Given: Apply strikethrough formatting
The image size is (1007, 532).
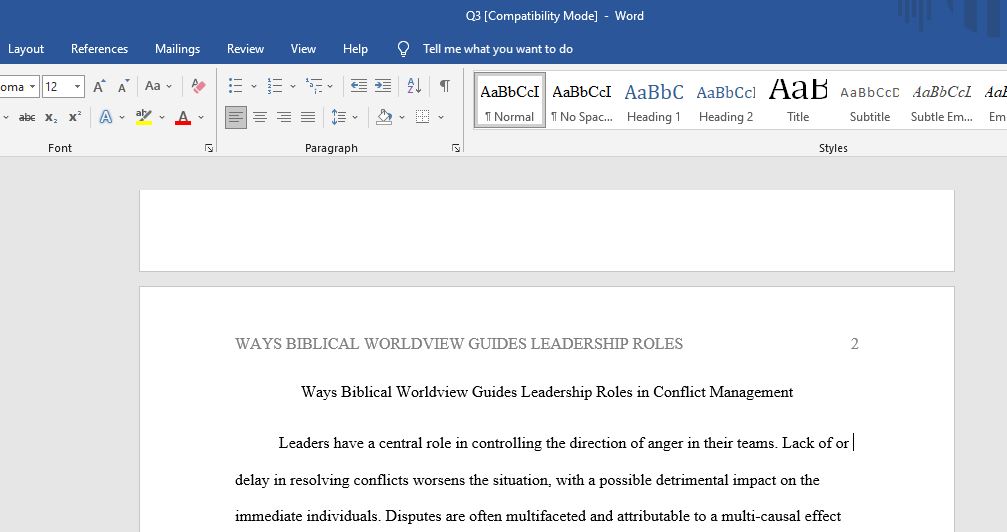Looking at the screenshot, I should [27, 117].
